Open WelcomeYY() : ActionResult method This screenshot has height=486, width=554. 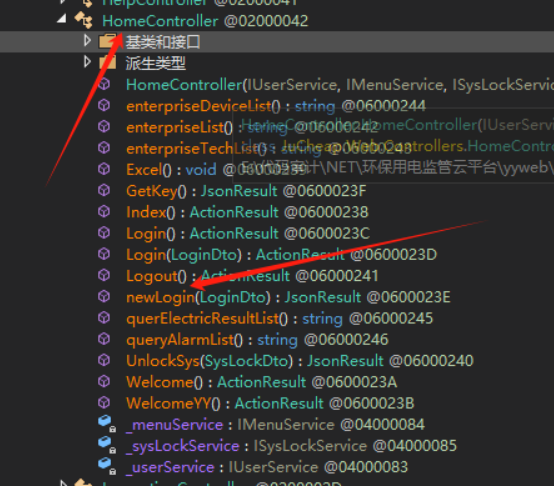(270, 403)
